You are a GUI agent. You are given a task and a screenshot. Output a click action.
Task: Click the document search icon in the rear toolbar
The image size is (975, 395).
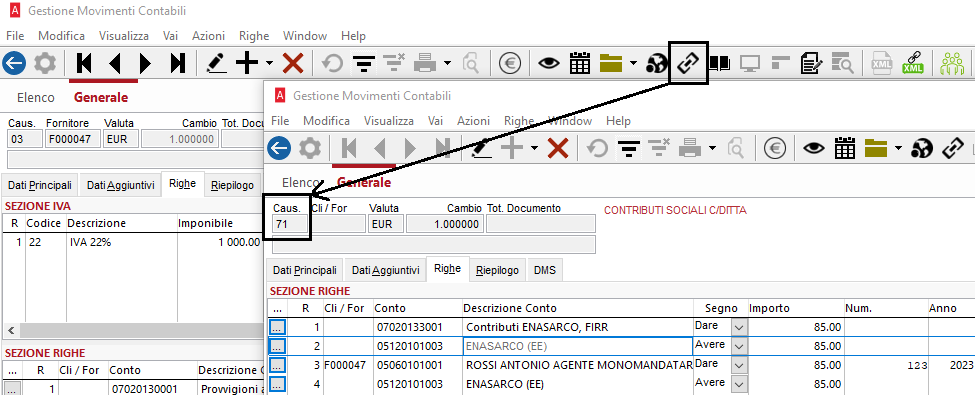[843, 63]
